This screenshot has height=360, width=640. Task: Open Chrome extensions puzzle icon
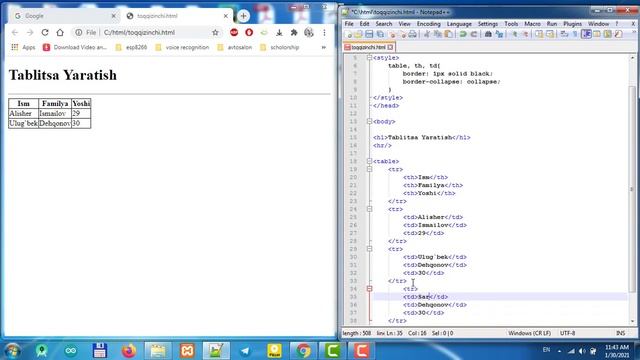pos(294,32)
